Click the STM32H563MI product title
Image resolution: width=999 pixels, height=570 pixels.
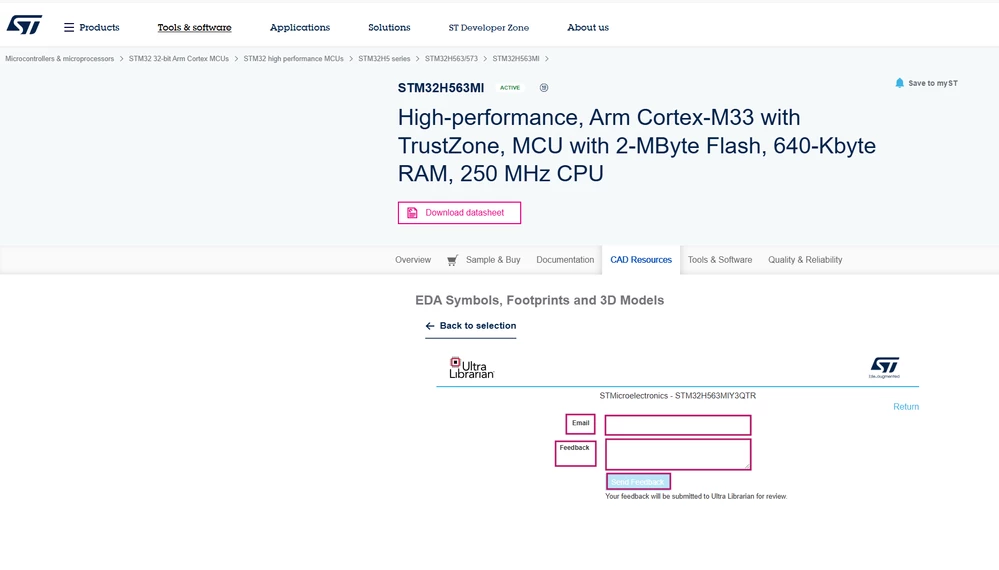coord(441,88)
